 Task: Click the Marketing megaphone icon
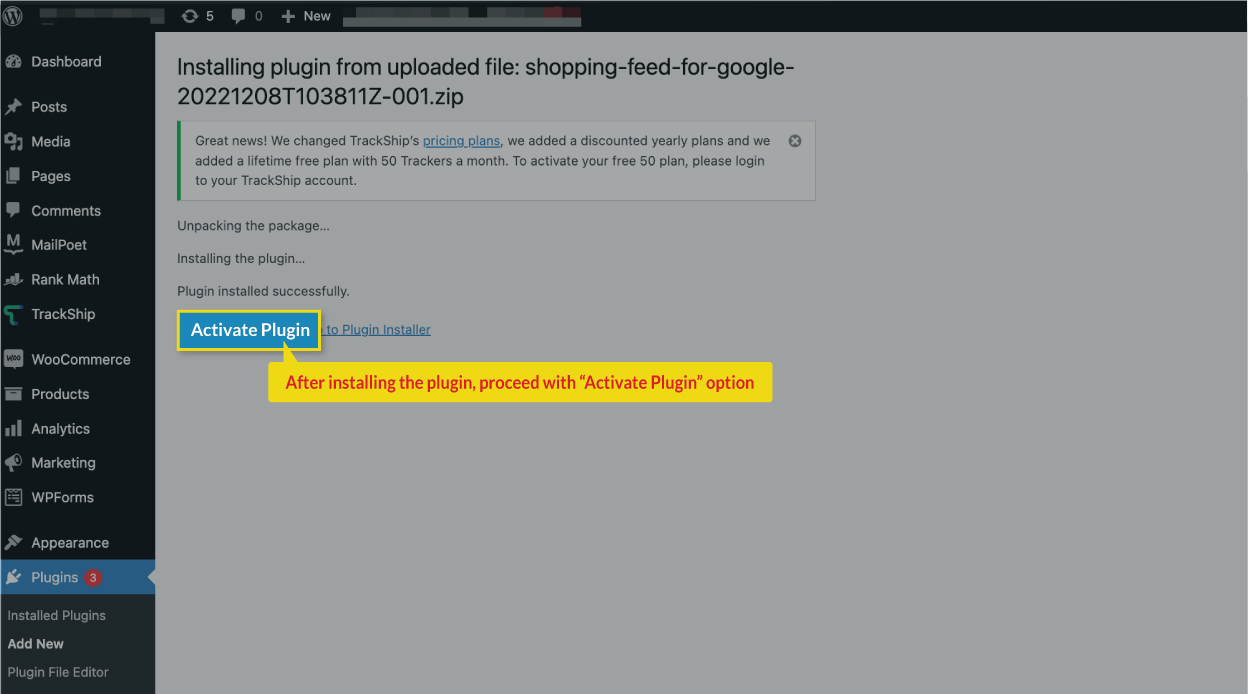(x=13, y=463)
